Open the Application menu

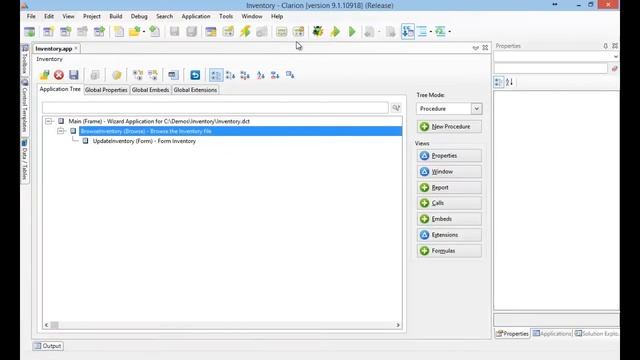(196, 16)
